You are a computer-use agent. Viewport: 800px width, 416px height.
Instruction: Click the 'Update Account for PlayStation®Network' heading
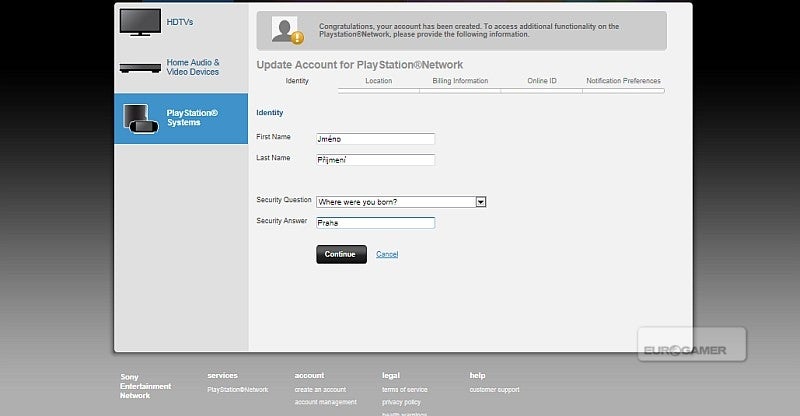pyautogui.click(x=360, y=65)
